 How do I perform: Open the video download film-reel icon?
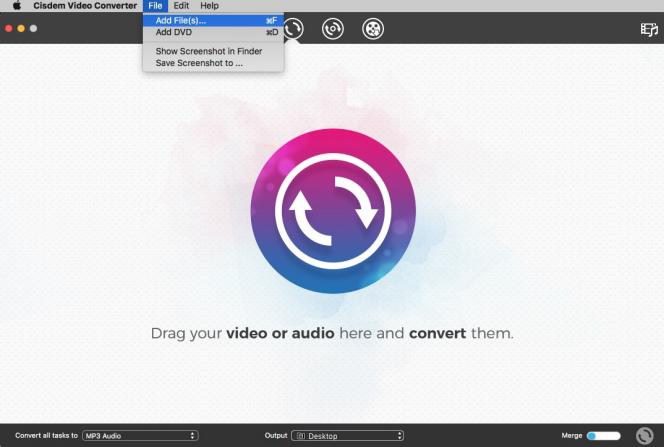click(x=373, y=29)
